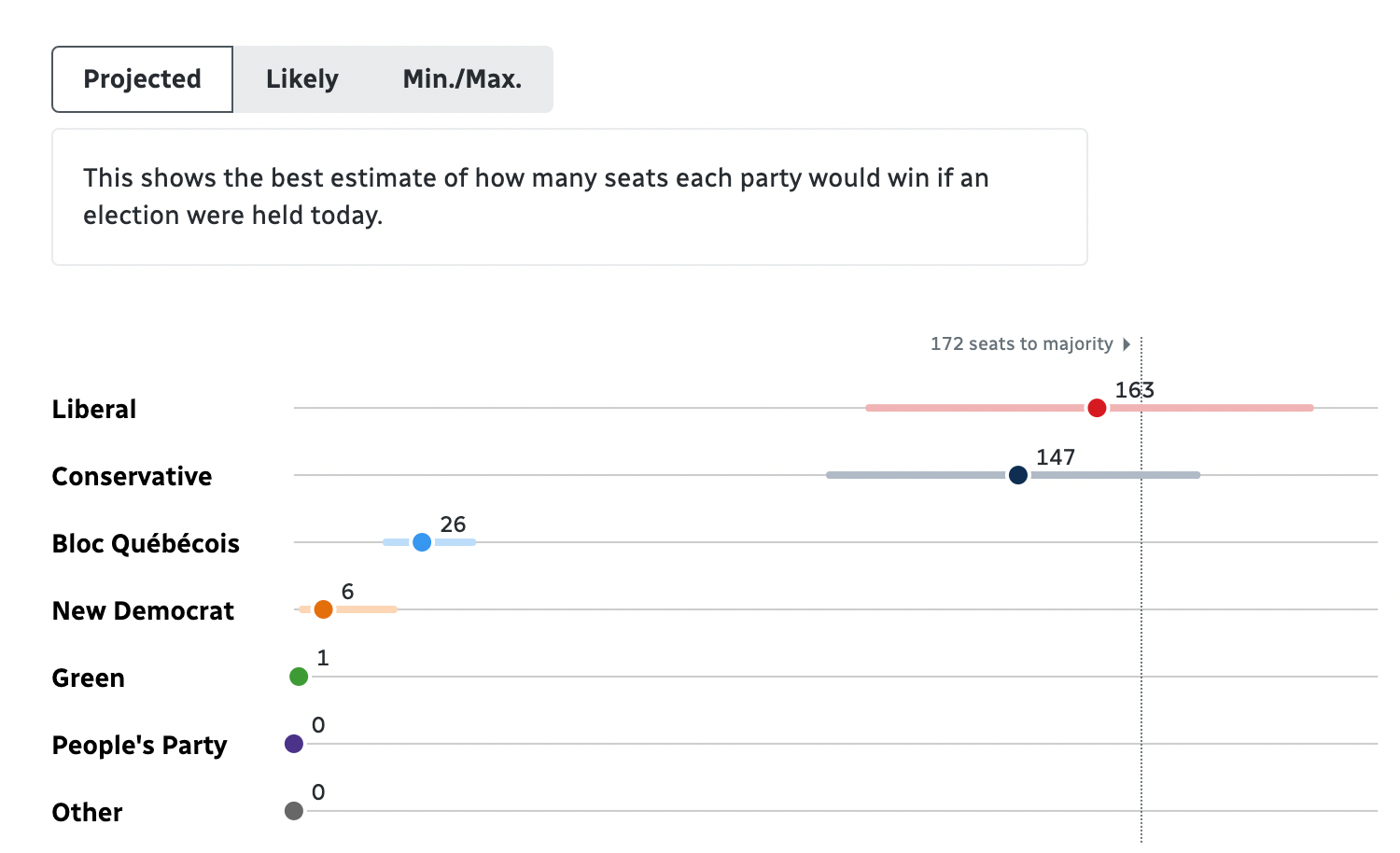The image size is (1400, 853).
Task: Click the Liberal 163 seat count
Action: click(x=1134, y=390)
